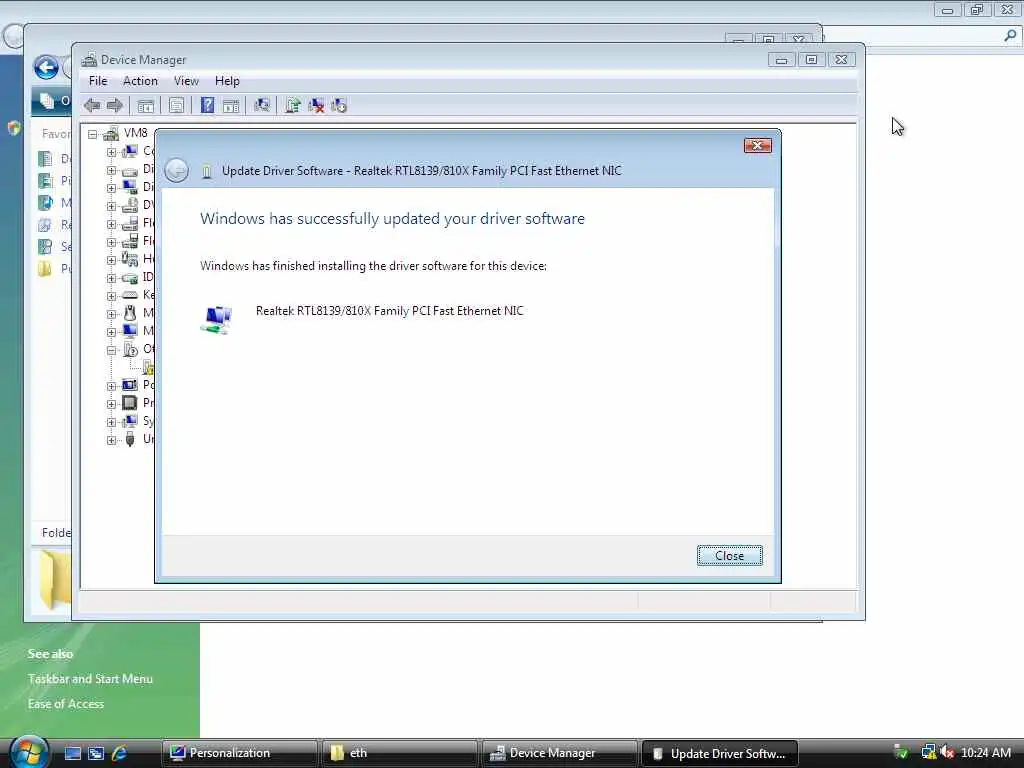Click the Properties toolbar icon in Device Manager
This screenshot has width=1024, height=768.
tap(176, 106)
